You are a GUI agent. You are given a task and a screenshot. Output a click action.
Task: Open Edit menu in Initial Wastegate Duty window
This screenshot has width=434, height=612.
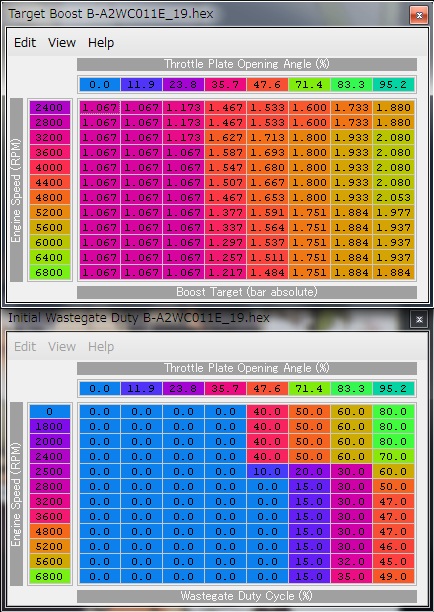[x=25, y=347]
